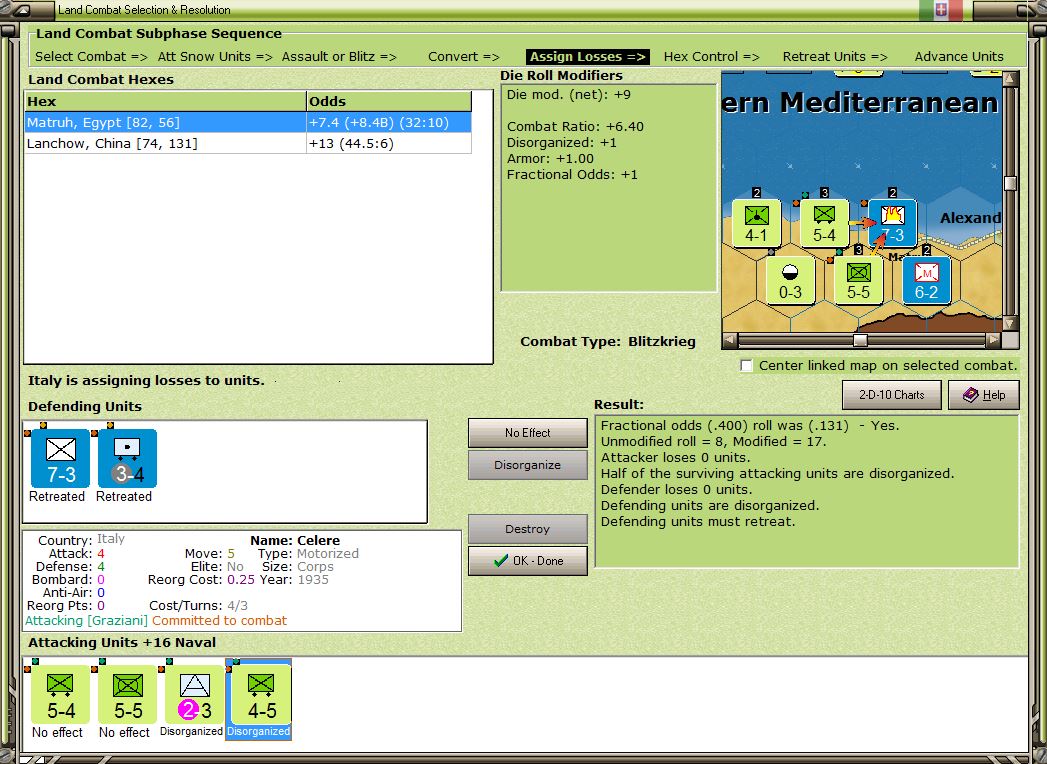Click the Retreat Units subphase label
1047x764 pixels.
(835, 57)
